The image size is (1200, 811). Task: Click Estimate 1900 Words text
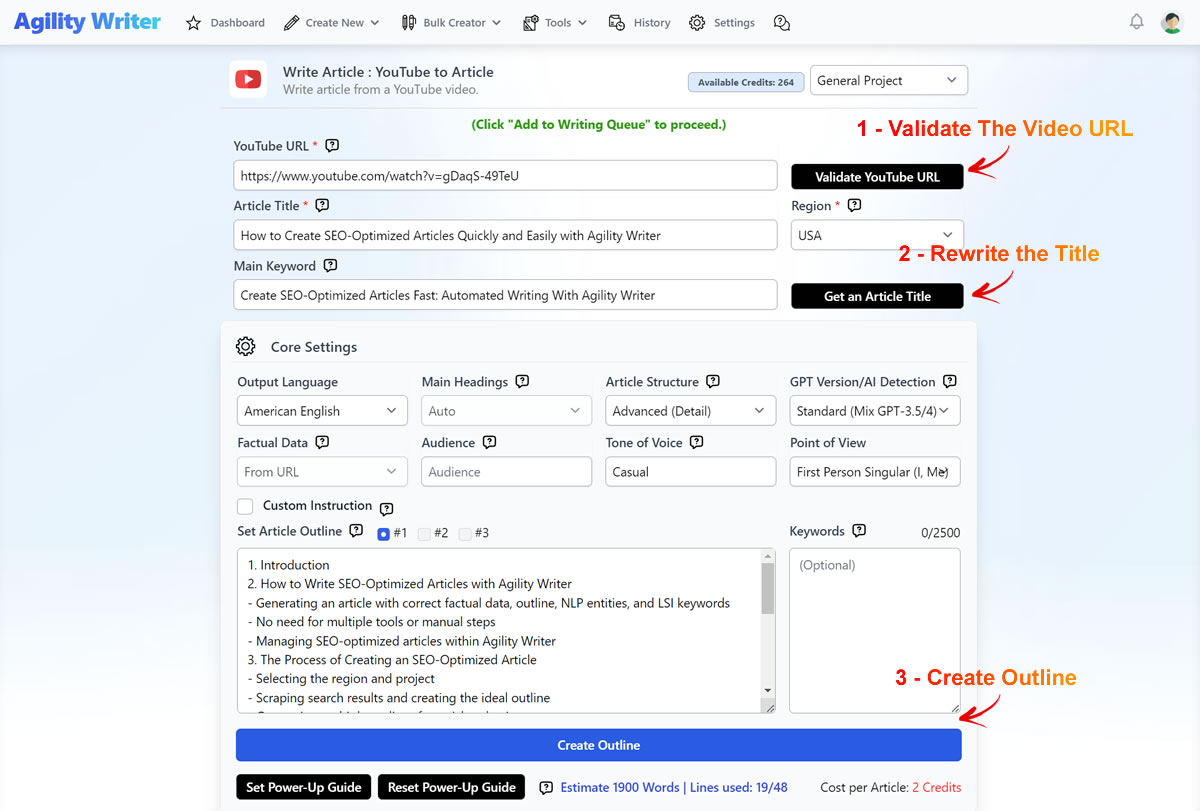point(620,788)
